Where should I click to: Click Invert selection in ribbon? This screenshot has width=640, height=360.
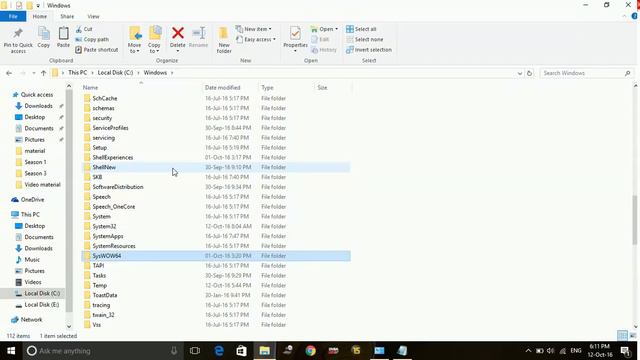[369, 49]
